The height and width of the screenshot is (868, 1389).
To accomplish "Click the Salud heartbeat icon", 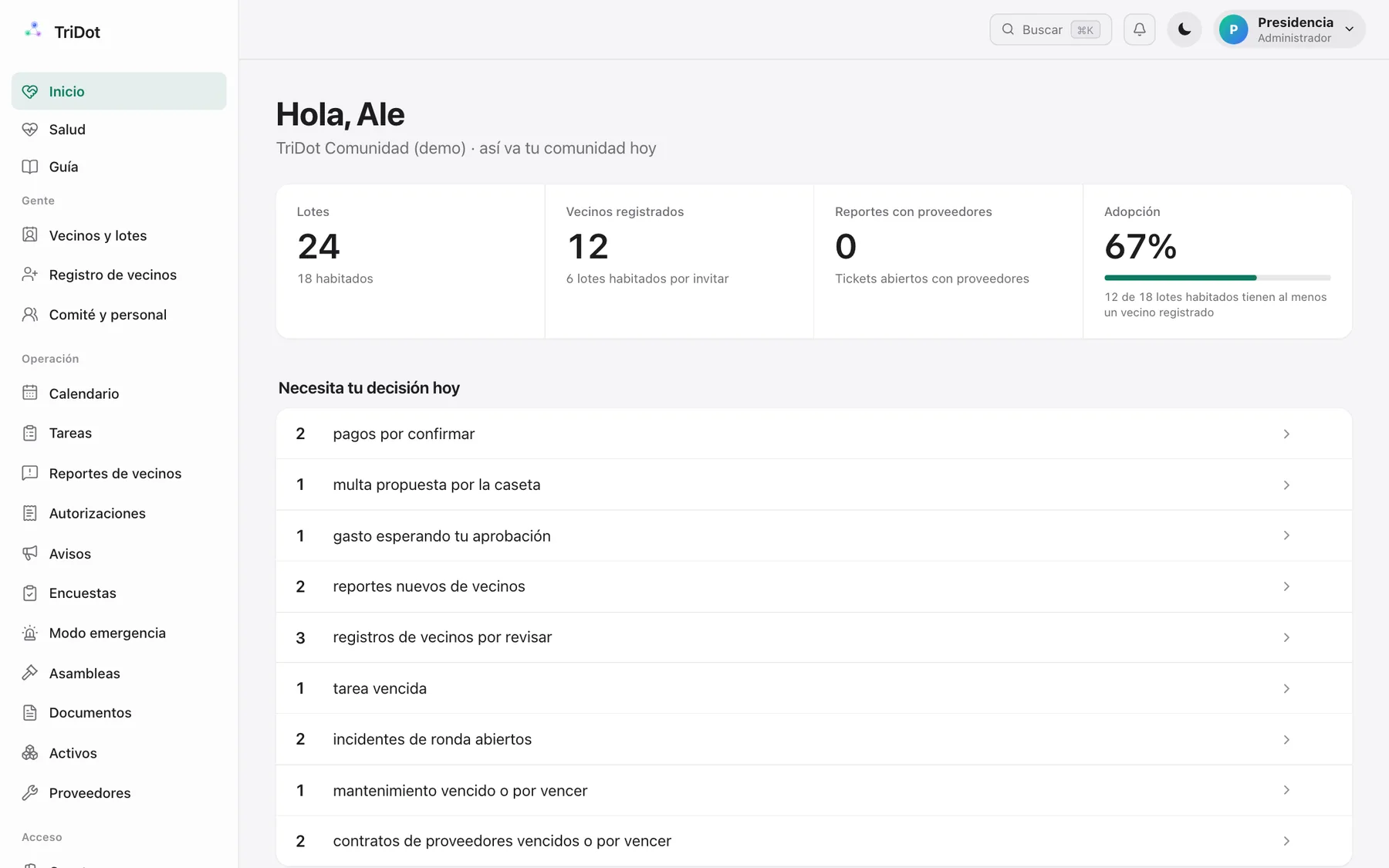I will tap(30, 129).
